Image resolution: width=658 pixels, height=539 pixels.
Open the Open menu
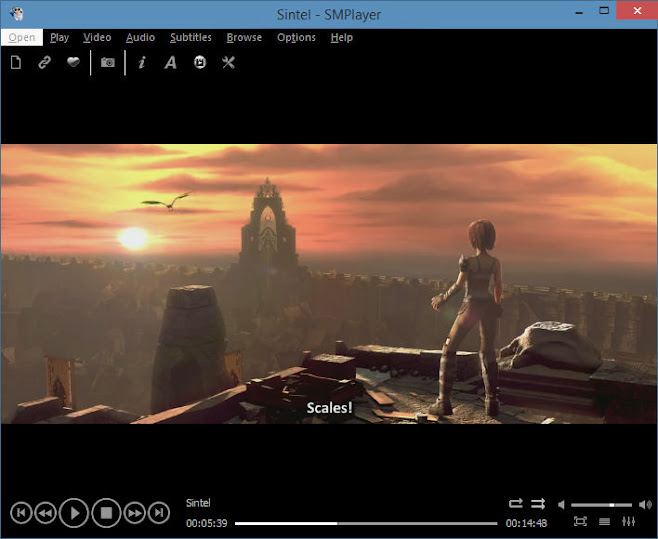click(x=21, y=37)
